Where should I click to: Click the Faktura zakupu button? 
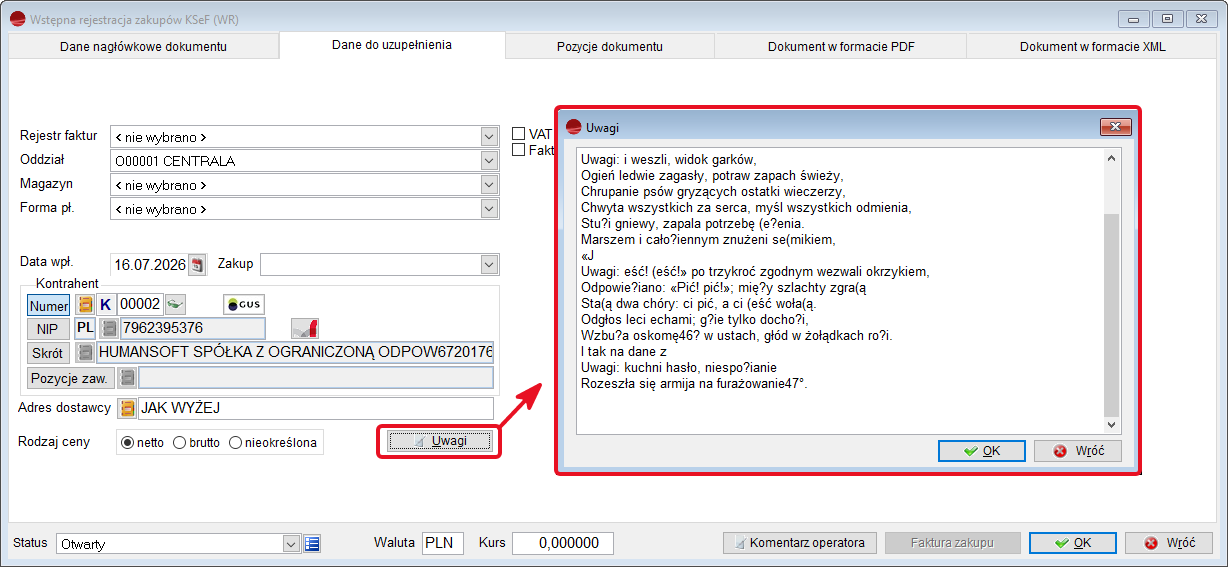point(952,543)
